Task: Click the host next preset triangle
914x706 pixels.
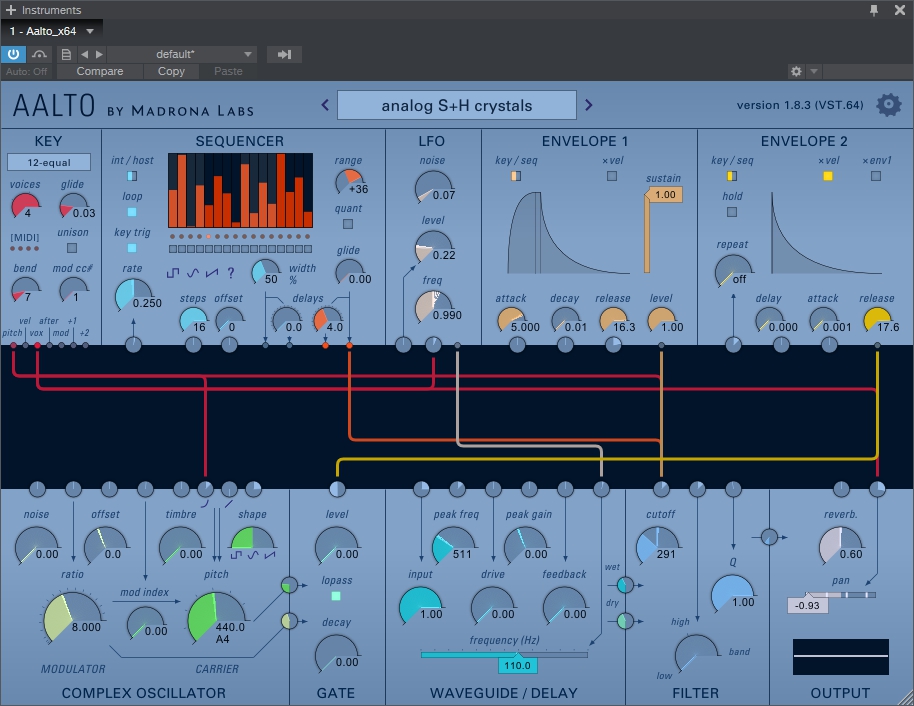Action: tap(99, 54)
